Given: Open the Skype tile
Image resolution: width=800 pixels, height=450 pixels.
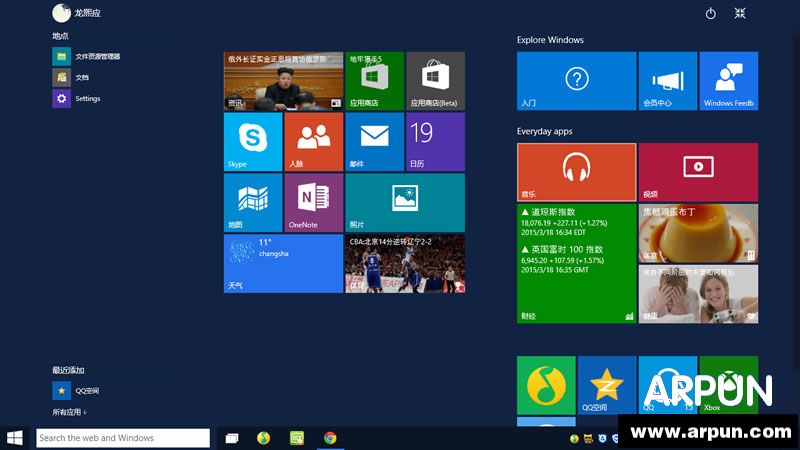Looking at the screenshot, I should tap(253, 141).
